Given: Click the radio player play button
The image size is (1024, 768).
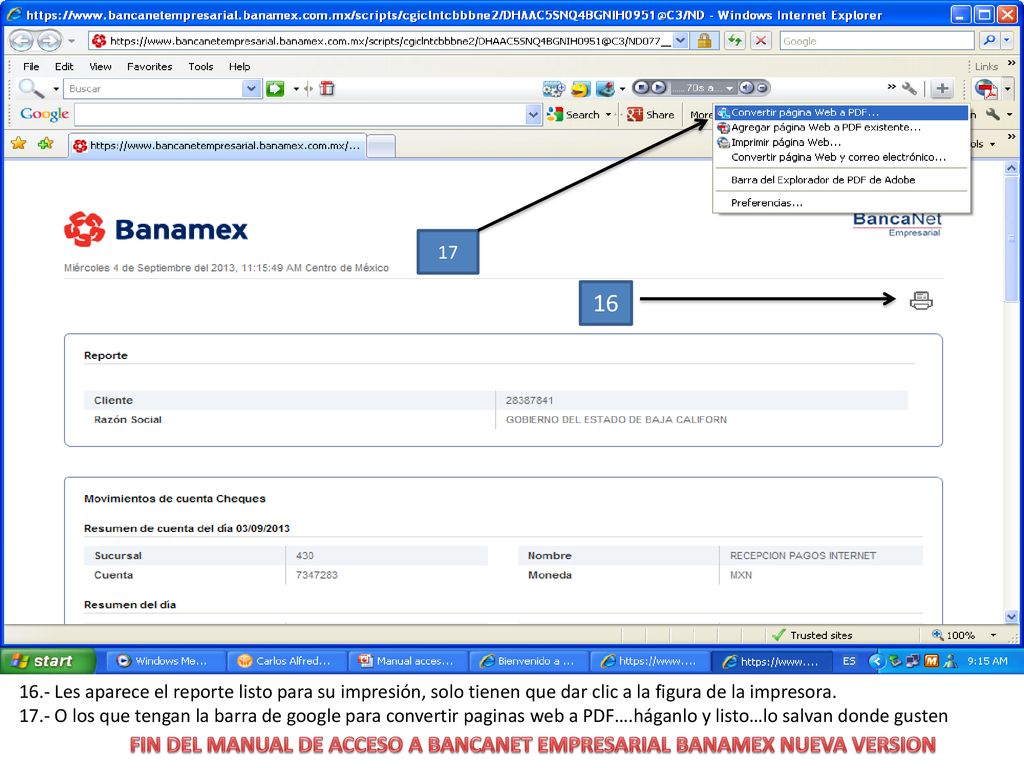Looking at the screenshot, I should tap(658, 88).
